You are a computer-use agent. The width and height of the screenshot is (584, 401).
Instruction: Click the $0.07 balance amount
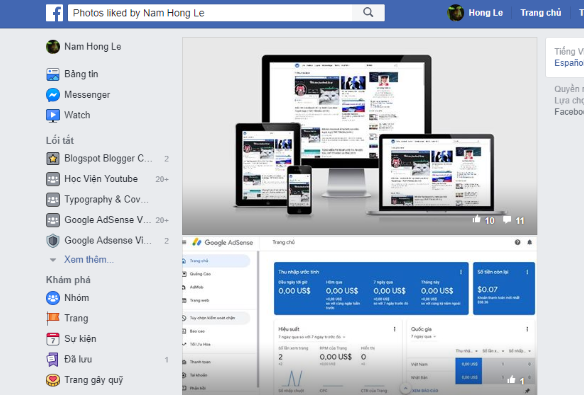(x=488, y=289)
